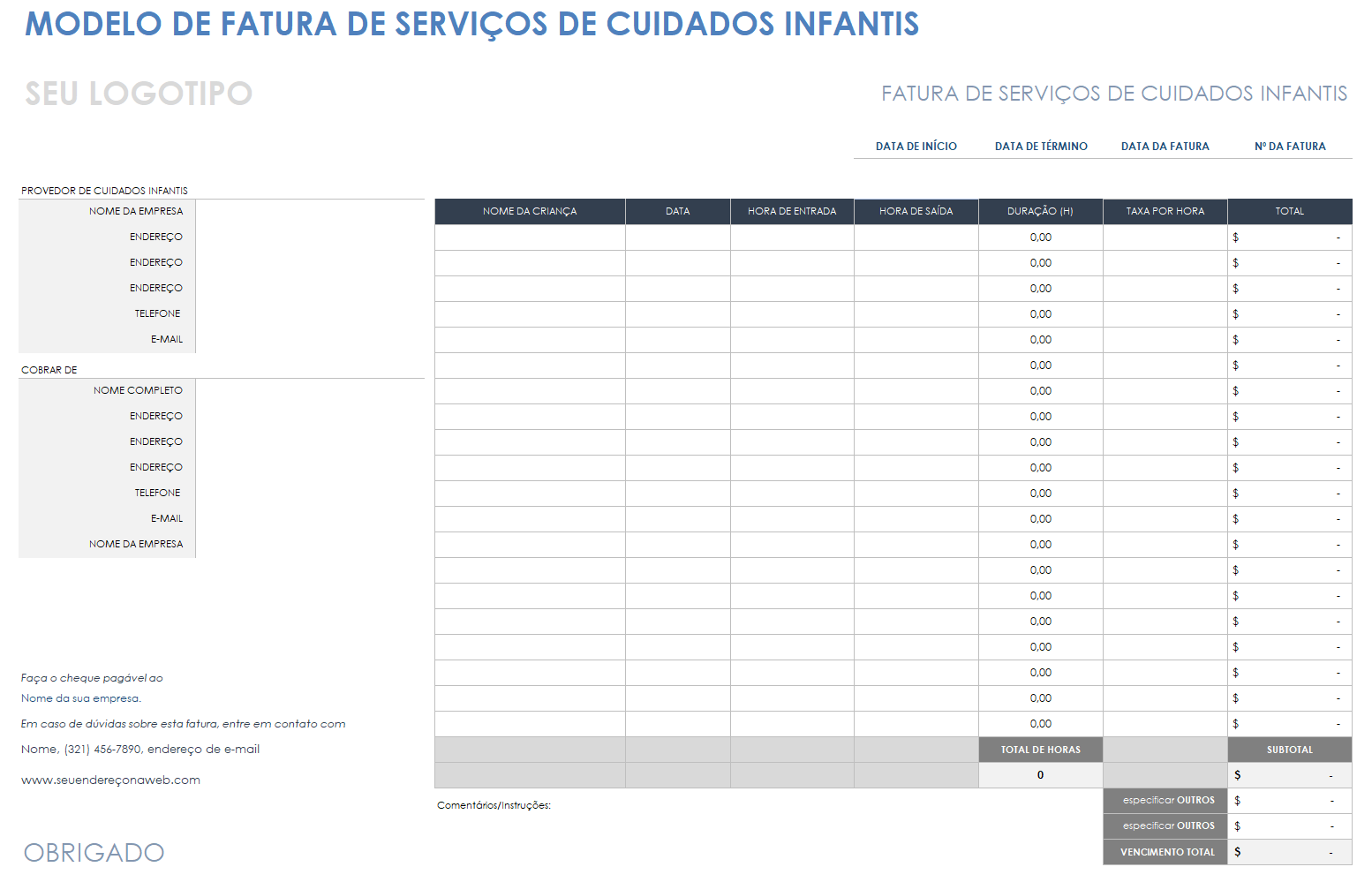Click the NOME DA CRIANÇA column header
Viewport: 1372px width, 882px height.
tap(530, 211)
